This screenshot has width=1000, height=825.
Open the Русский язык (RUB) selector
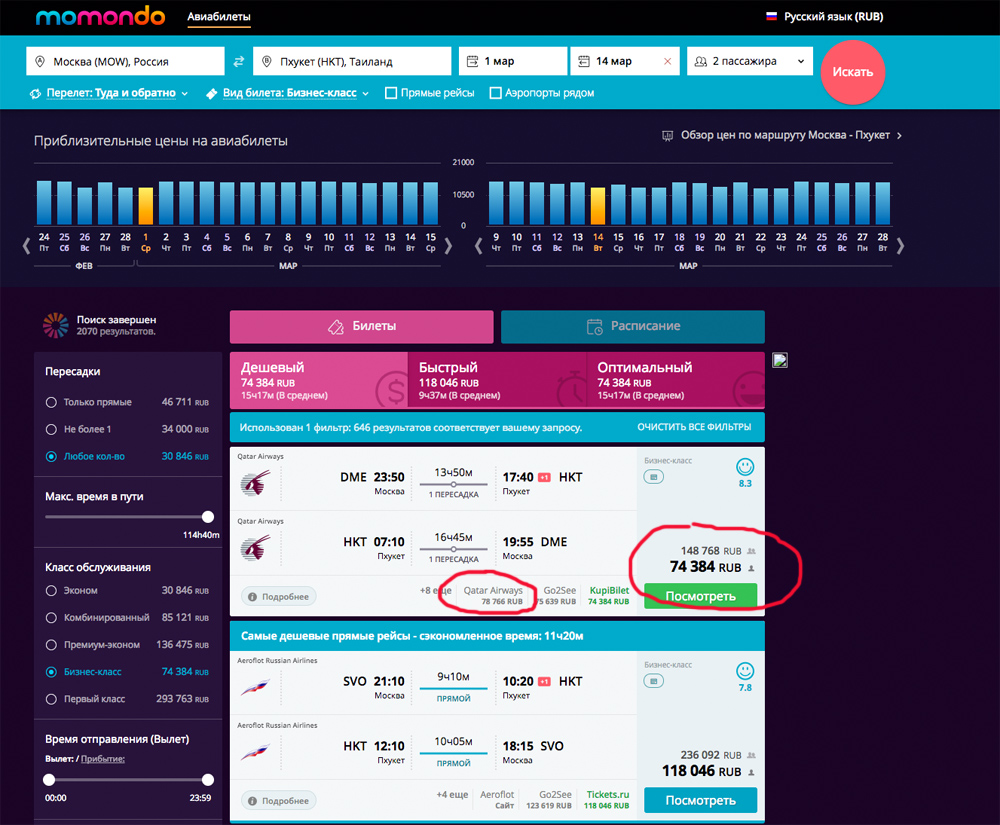tap(825, 17)
